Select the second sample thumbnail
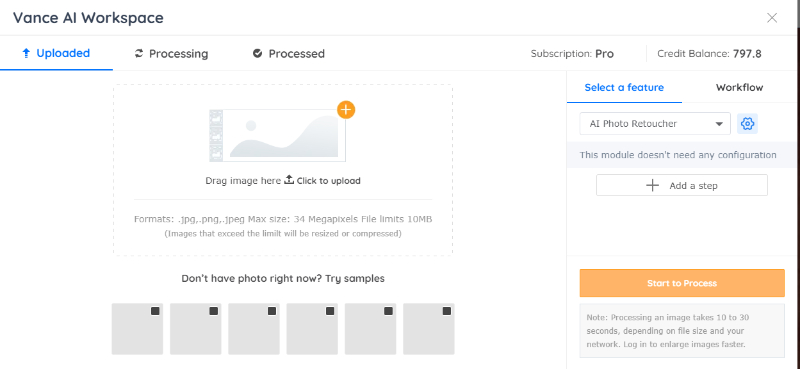 (x=195, y=329)
